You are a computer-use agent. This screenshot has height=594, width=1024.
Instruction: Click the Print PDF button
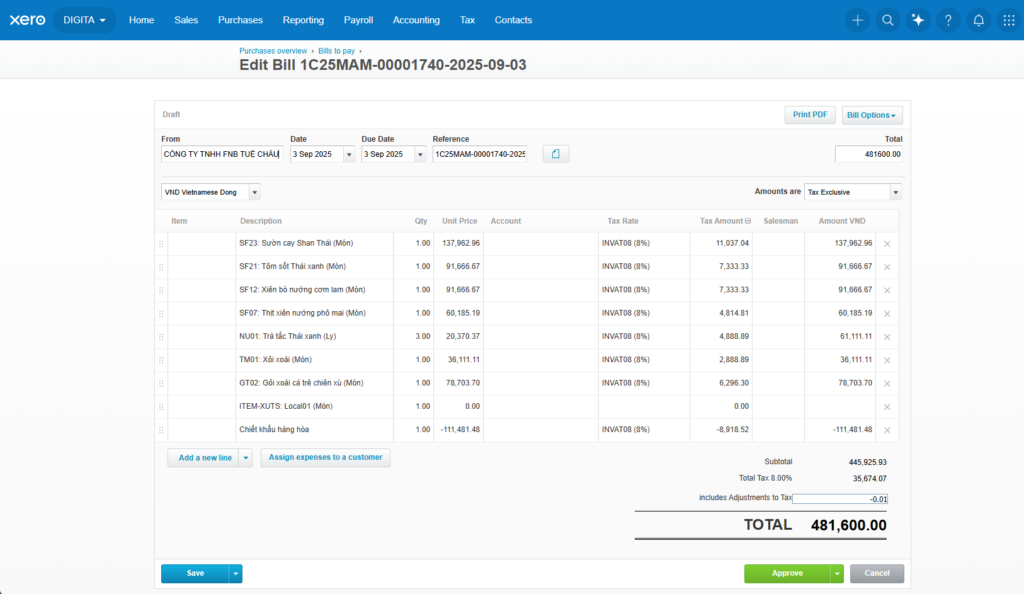(809, 115)
